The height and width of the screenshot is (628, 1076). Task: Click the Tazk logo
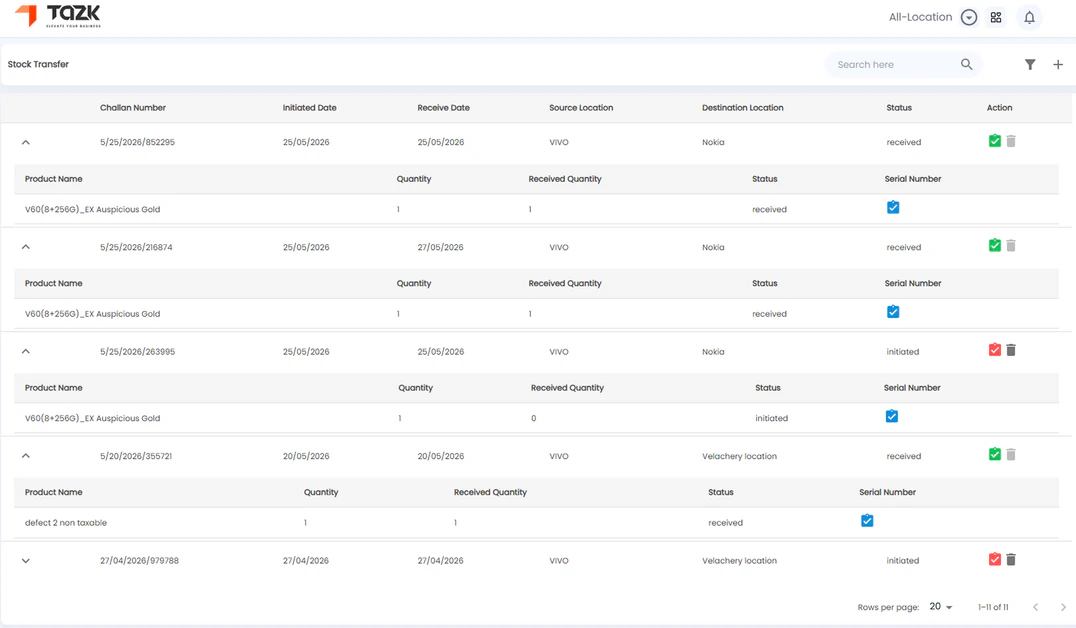58,15
